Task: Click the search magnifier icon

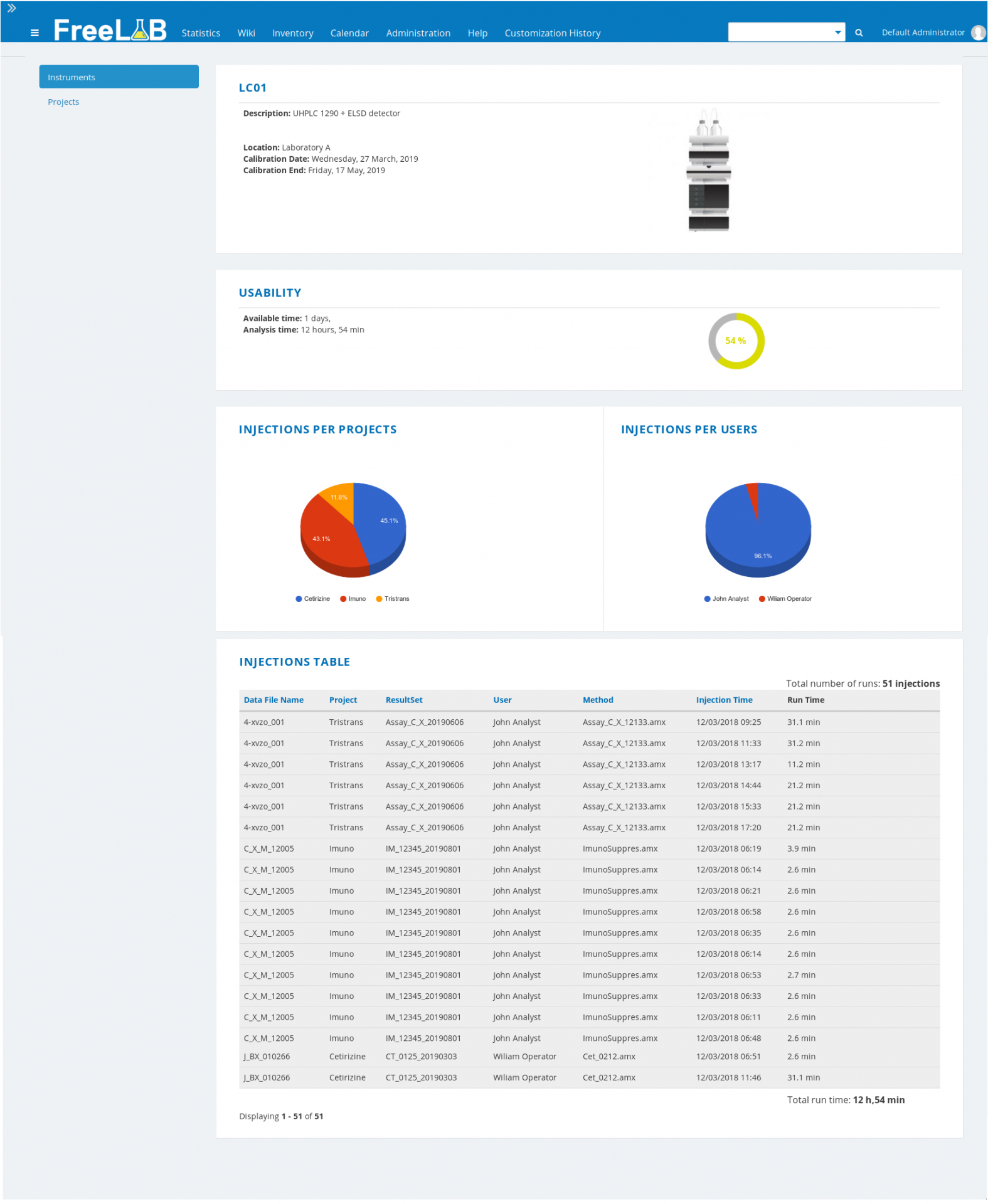Action: pos(859,33)
